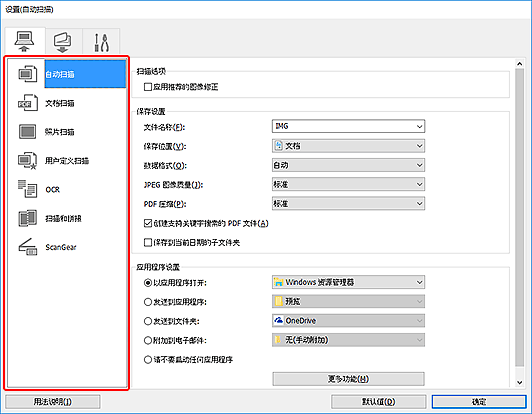Uncheck 创建支持关键字搜索的 PDF 文件 checkbox
The width and height of the screenshot is (532, 414).
[x=148, y=223]
